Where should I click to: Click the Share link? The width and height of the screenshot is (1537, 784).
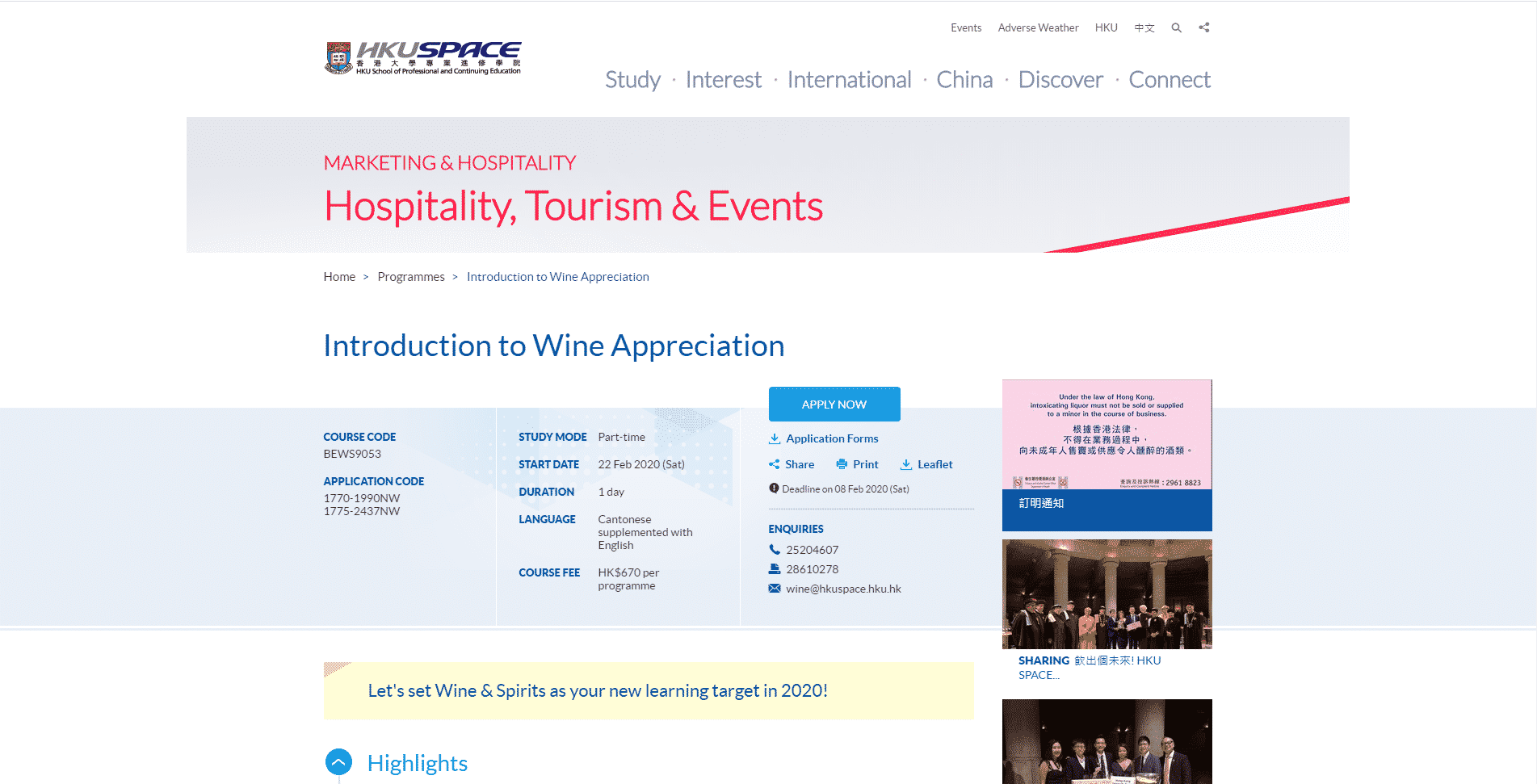tap(800, 464)
